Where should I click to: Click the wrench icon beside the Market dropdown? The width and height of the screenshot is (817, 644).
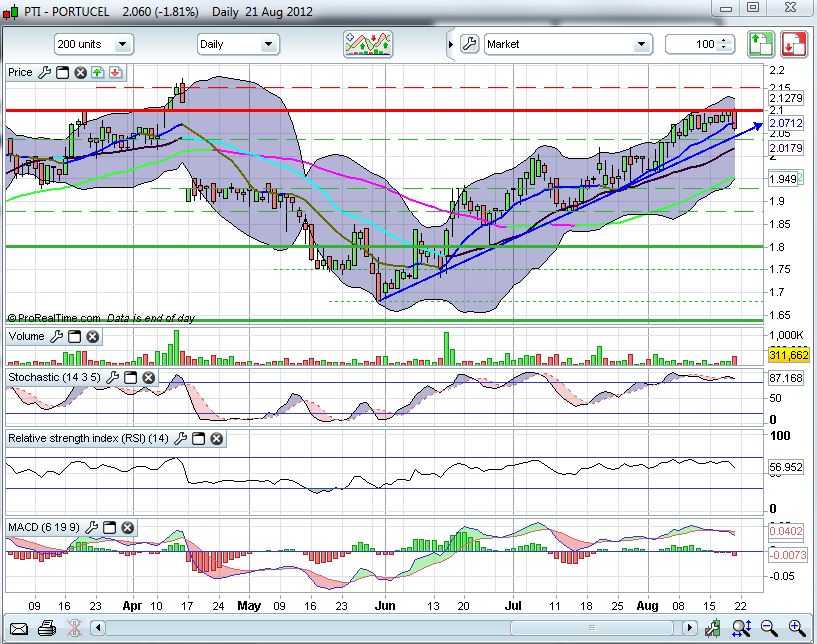point(469,44)
